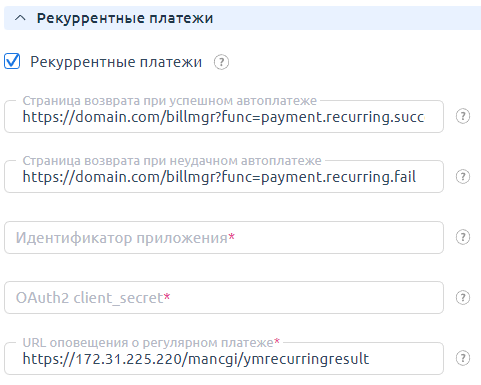Uncheck the Рекуррентные платежи checkbox
Screen dimensions: 481x385
(12, 61)
